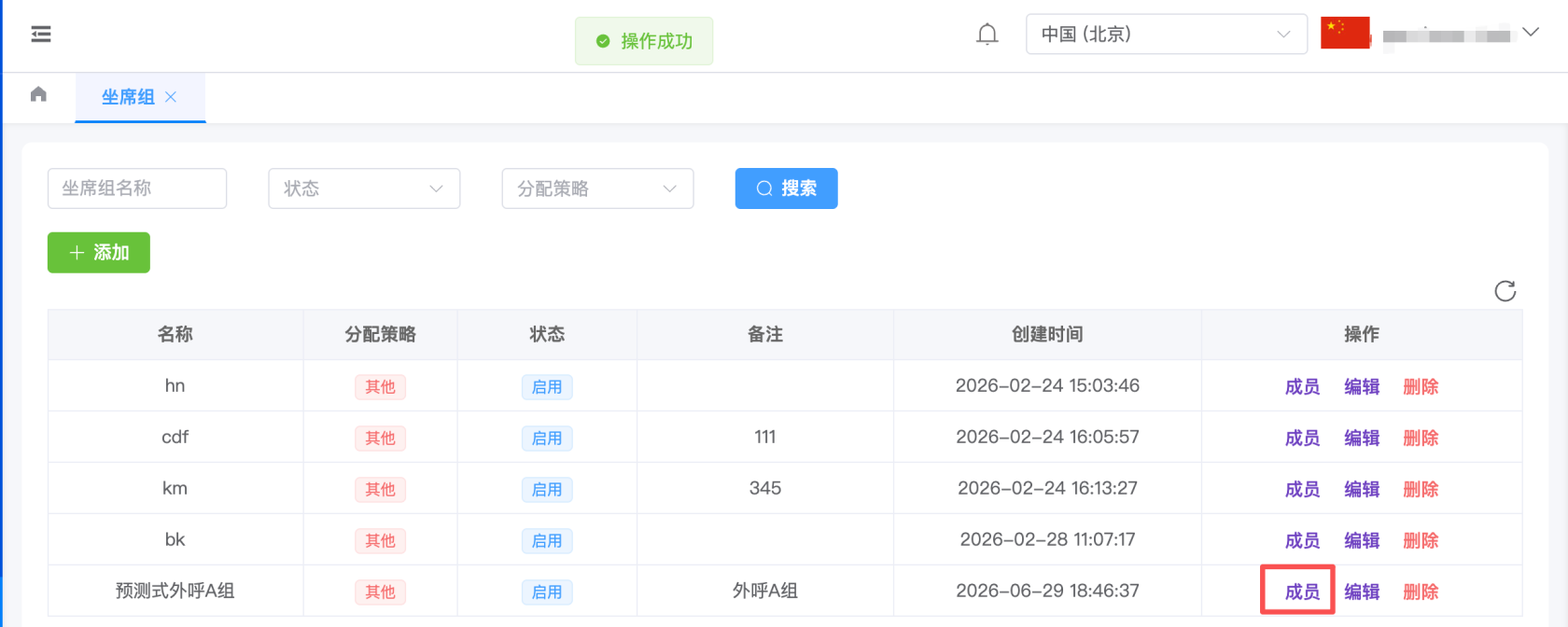This screenshot has height=627, width=1568.
Task: Select the name 预测式外呼A组
Action: tap(175, 592)
